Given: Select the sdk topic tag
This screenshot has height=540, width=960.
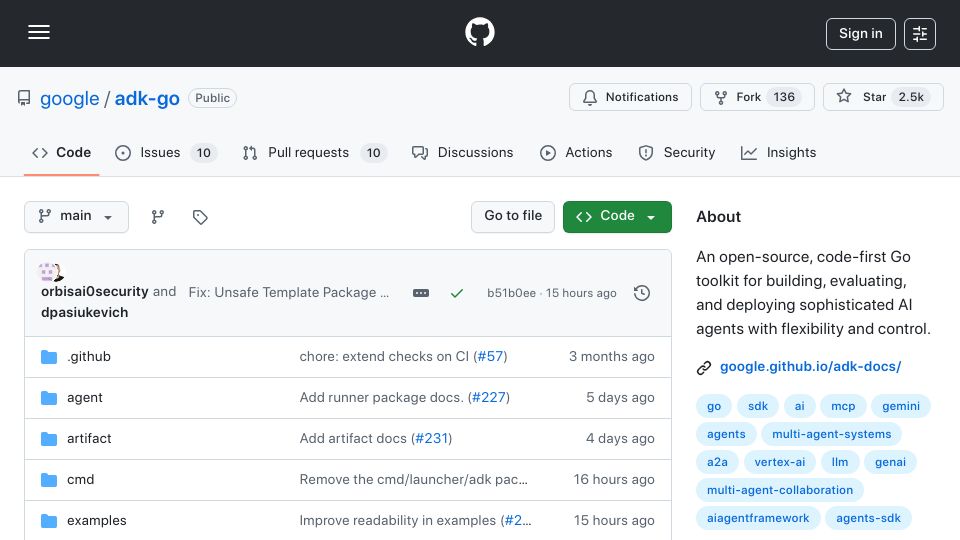Looking at the screenshot, I should (757, 406).
